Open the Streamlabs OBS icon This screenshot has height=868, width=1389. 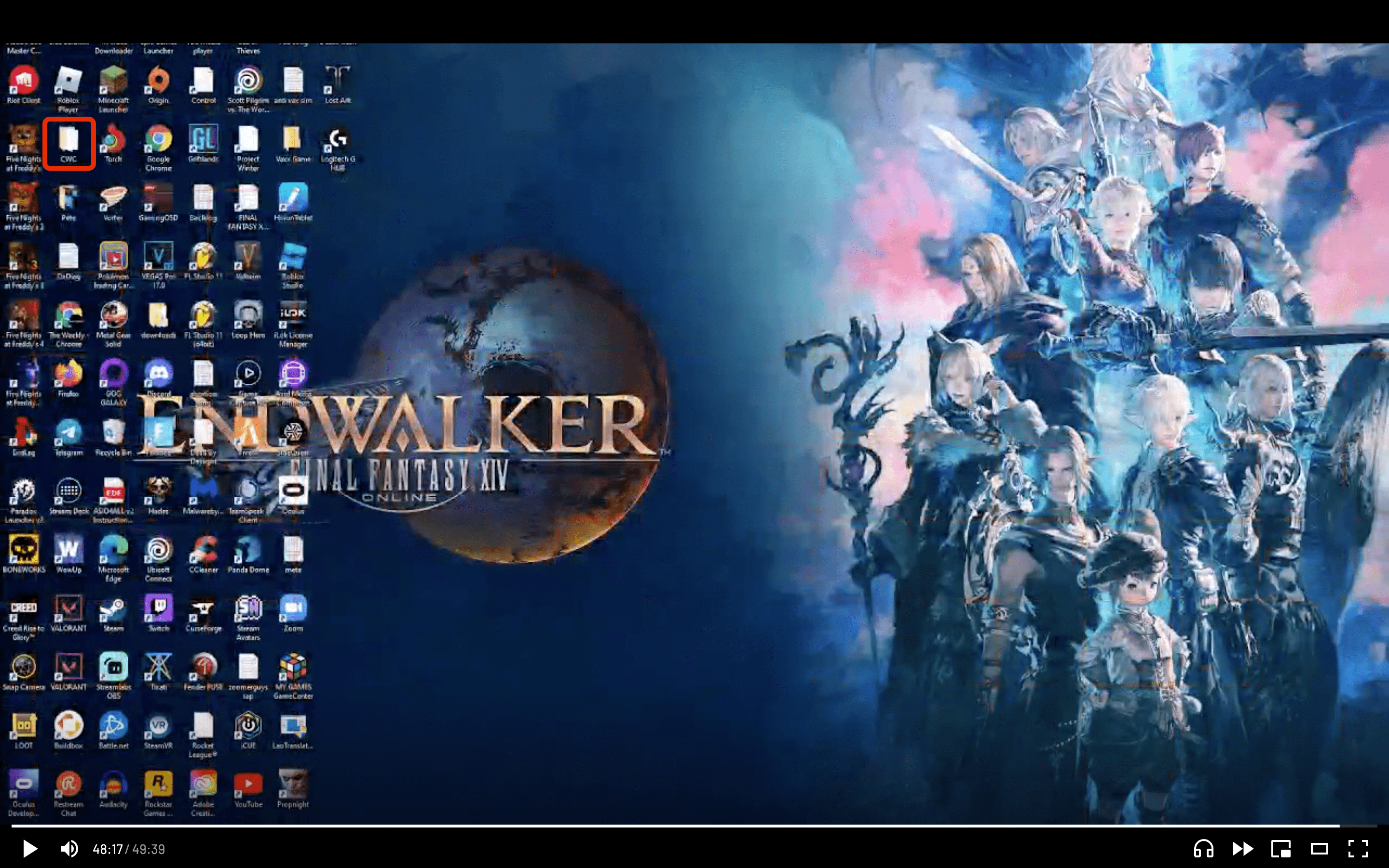click(x=114, y=676)
